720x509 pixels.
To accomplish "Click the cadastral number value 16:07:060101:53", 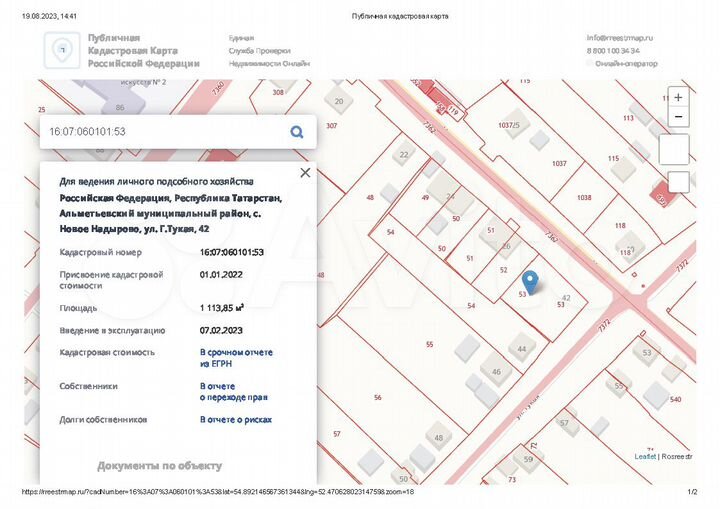I will coord(231,252).
